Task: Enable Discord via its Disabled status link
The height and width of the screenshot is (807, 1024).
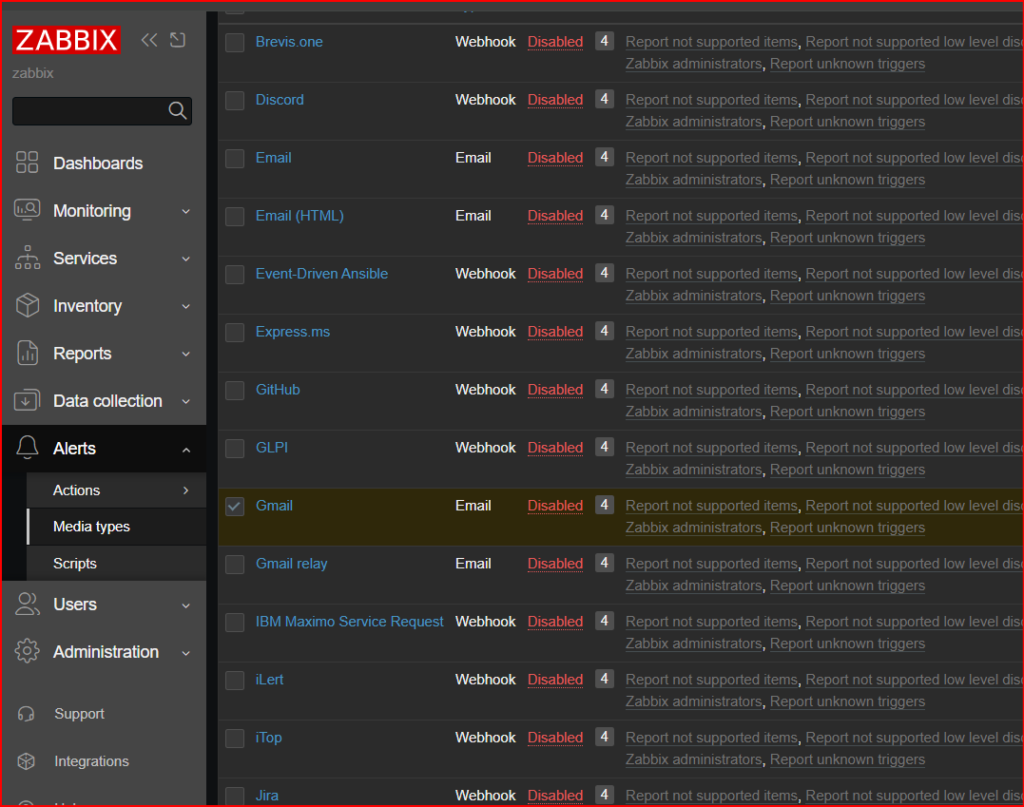Action: [x=555, y=100]
